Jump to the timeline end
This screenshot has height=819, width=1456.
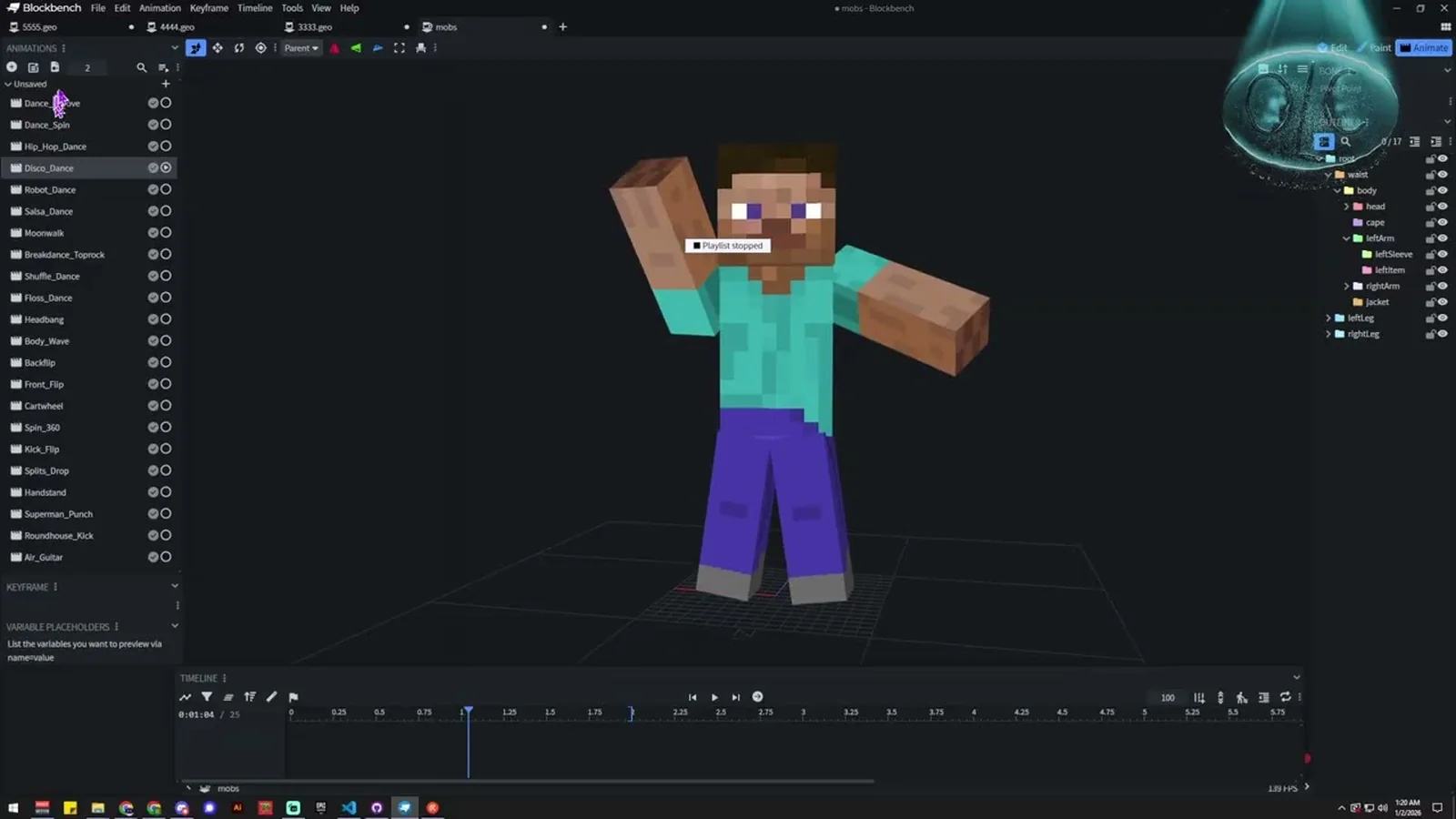pos(736,697)
